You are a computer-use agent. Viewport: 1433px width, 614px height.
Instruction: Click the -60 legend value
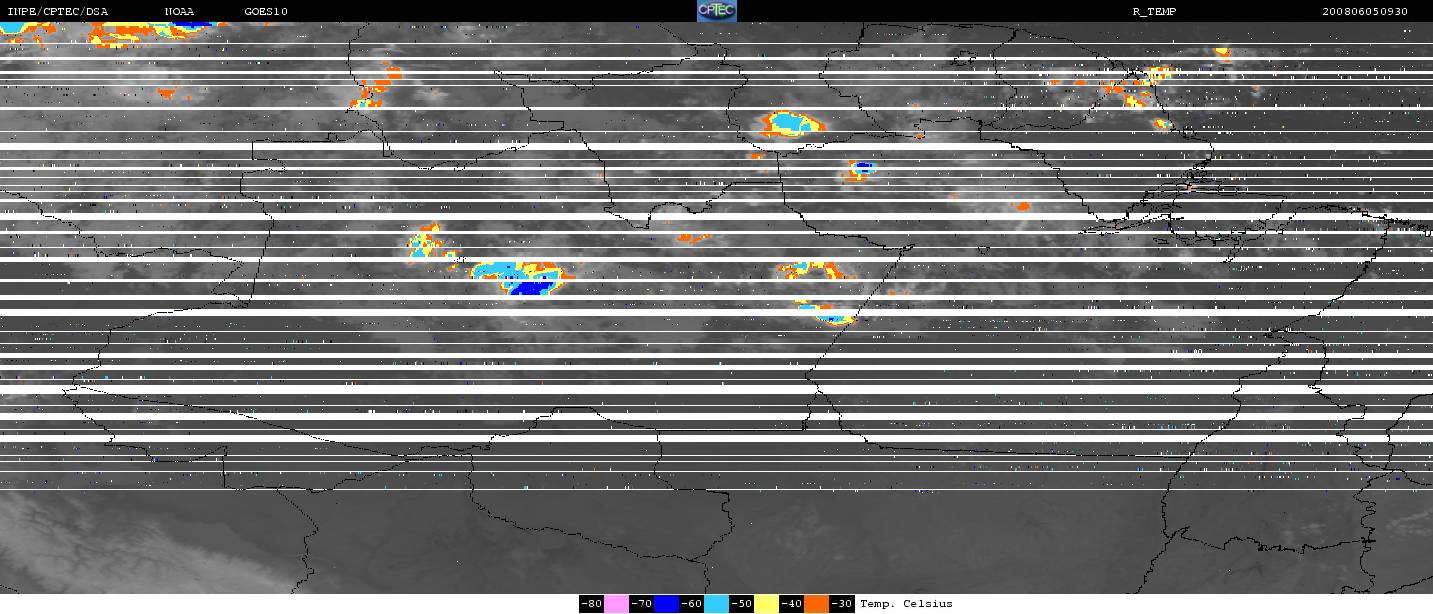pos(691,604)
